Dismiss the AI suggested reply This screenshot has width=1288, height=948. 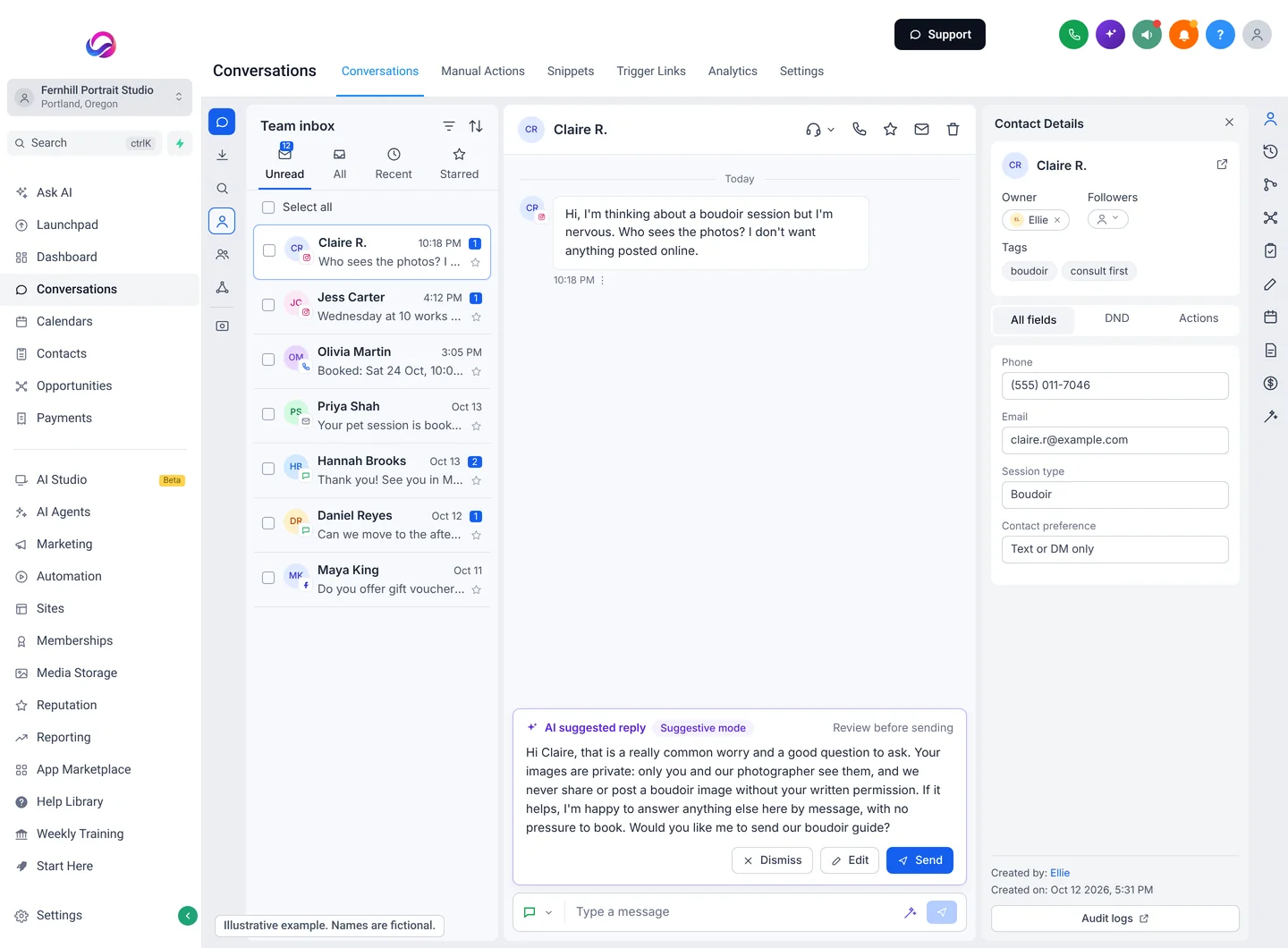click(773, 860)
